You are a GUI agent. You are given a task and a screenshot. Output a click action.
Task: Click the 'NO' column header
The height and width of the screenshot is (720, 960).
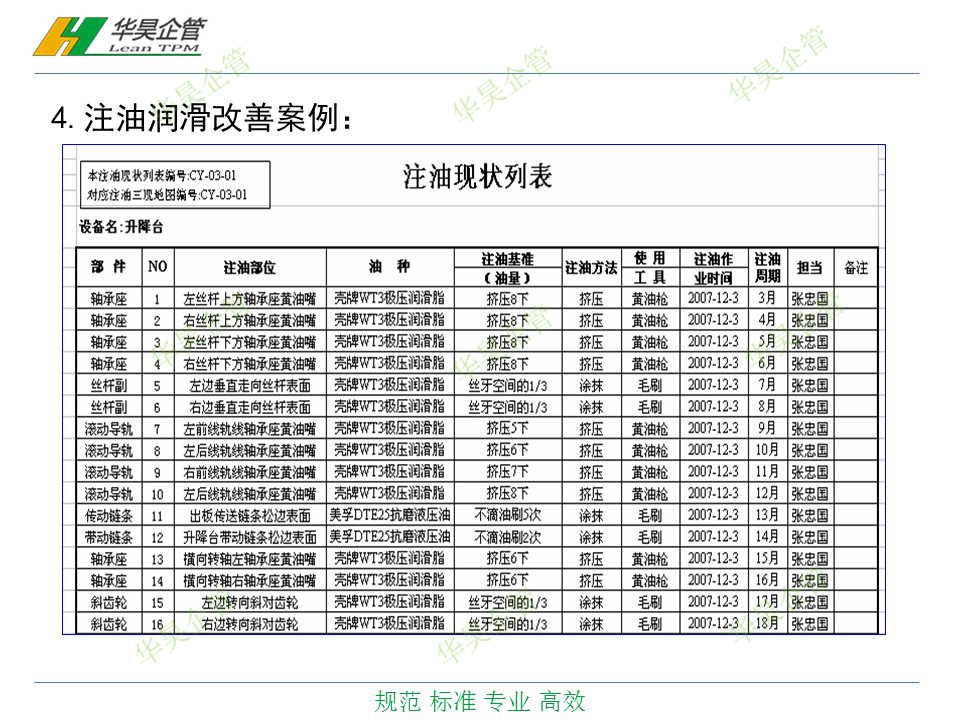[157, 267]
